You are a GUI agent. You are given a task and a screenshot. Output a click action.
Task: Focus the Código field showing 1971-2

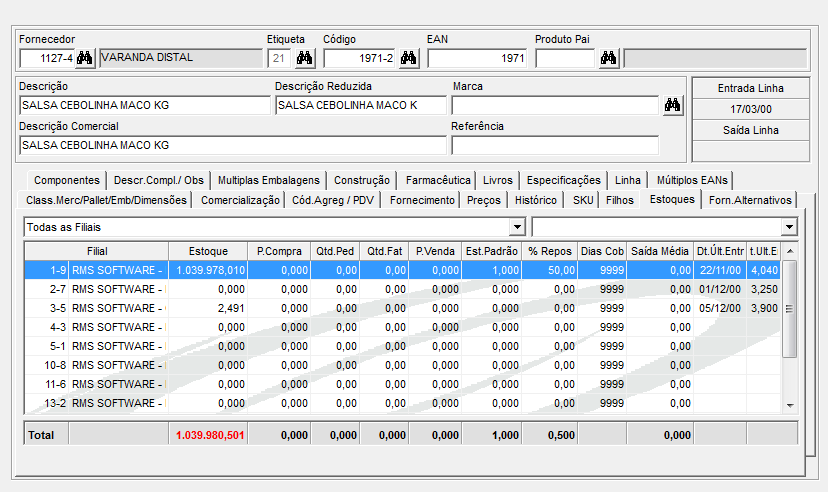[360, 58]
